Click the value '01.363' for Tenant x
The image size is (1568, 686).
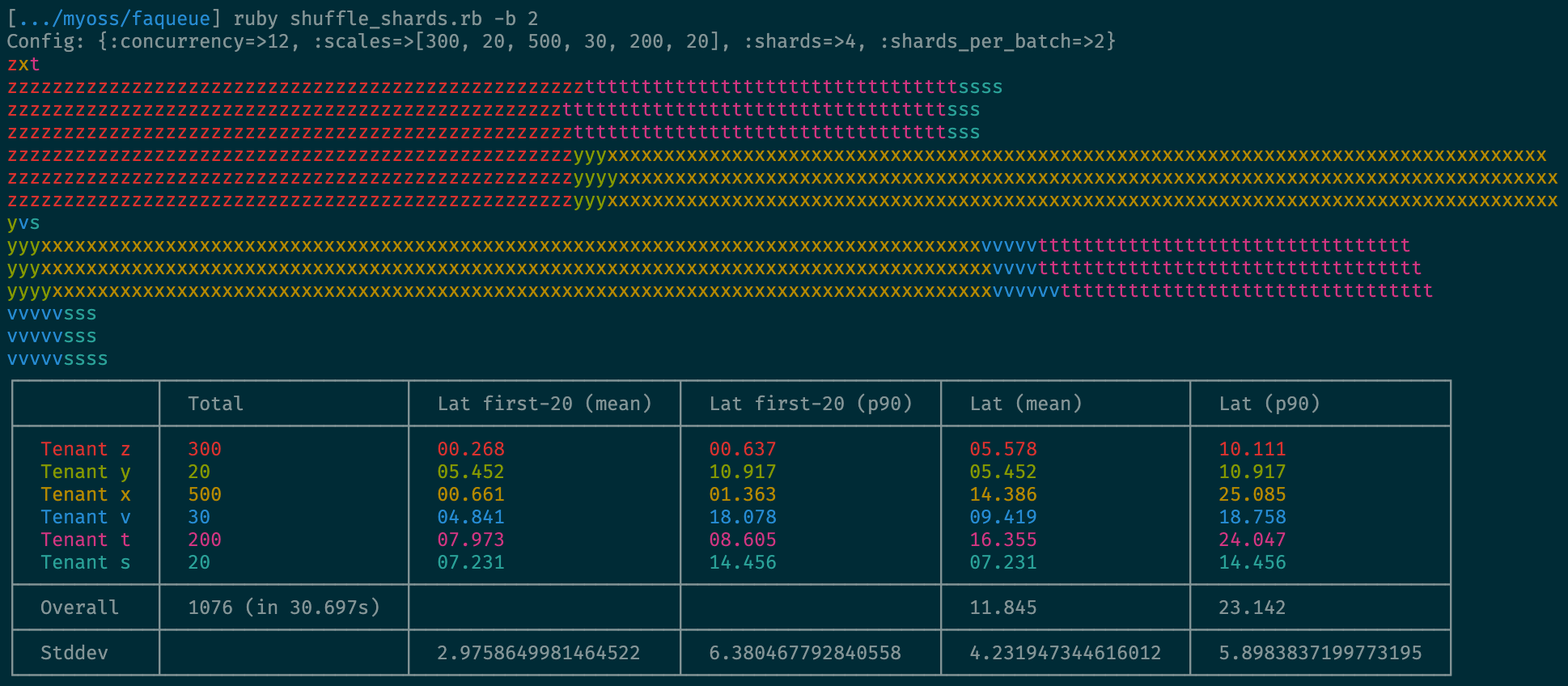743,494
